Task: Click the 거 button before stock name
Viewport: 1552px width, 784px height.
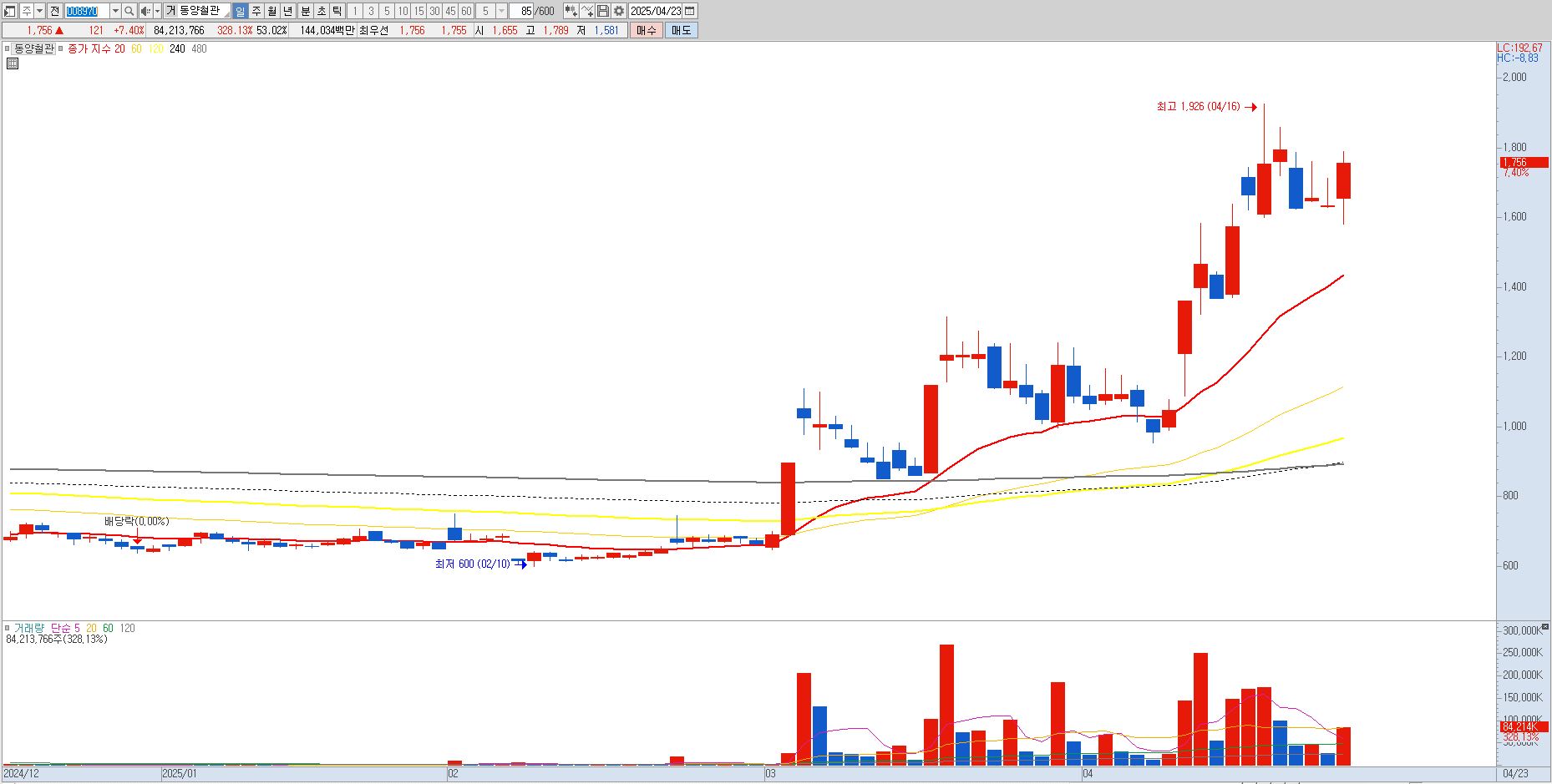Action: click(170, 11)
